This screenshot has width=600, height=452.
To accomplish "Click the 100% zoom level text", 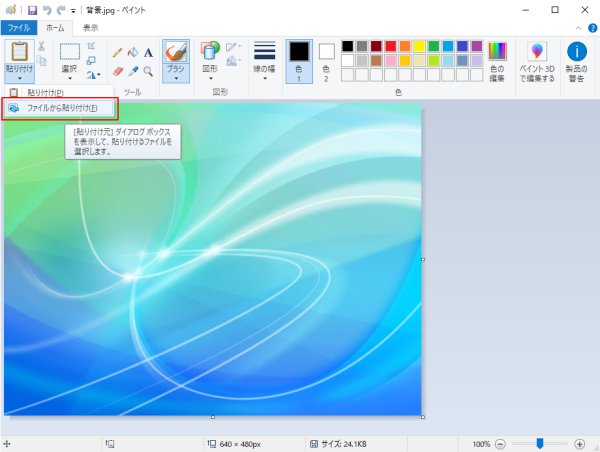I will tap(481, 444).
